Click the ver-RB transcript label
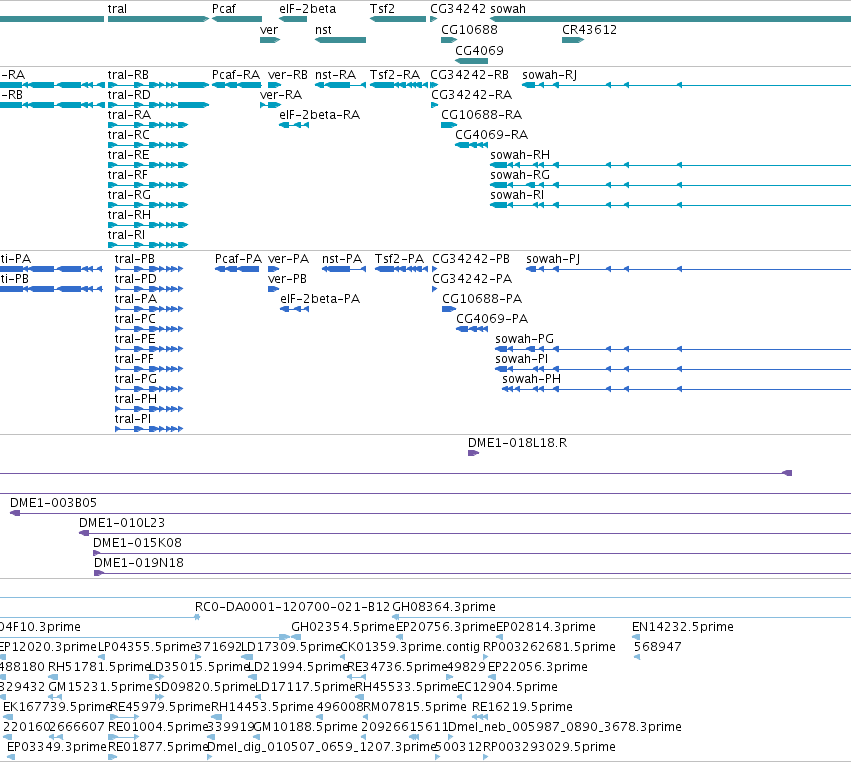Screen dimensions: 851x762 (288, 75)
